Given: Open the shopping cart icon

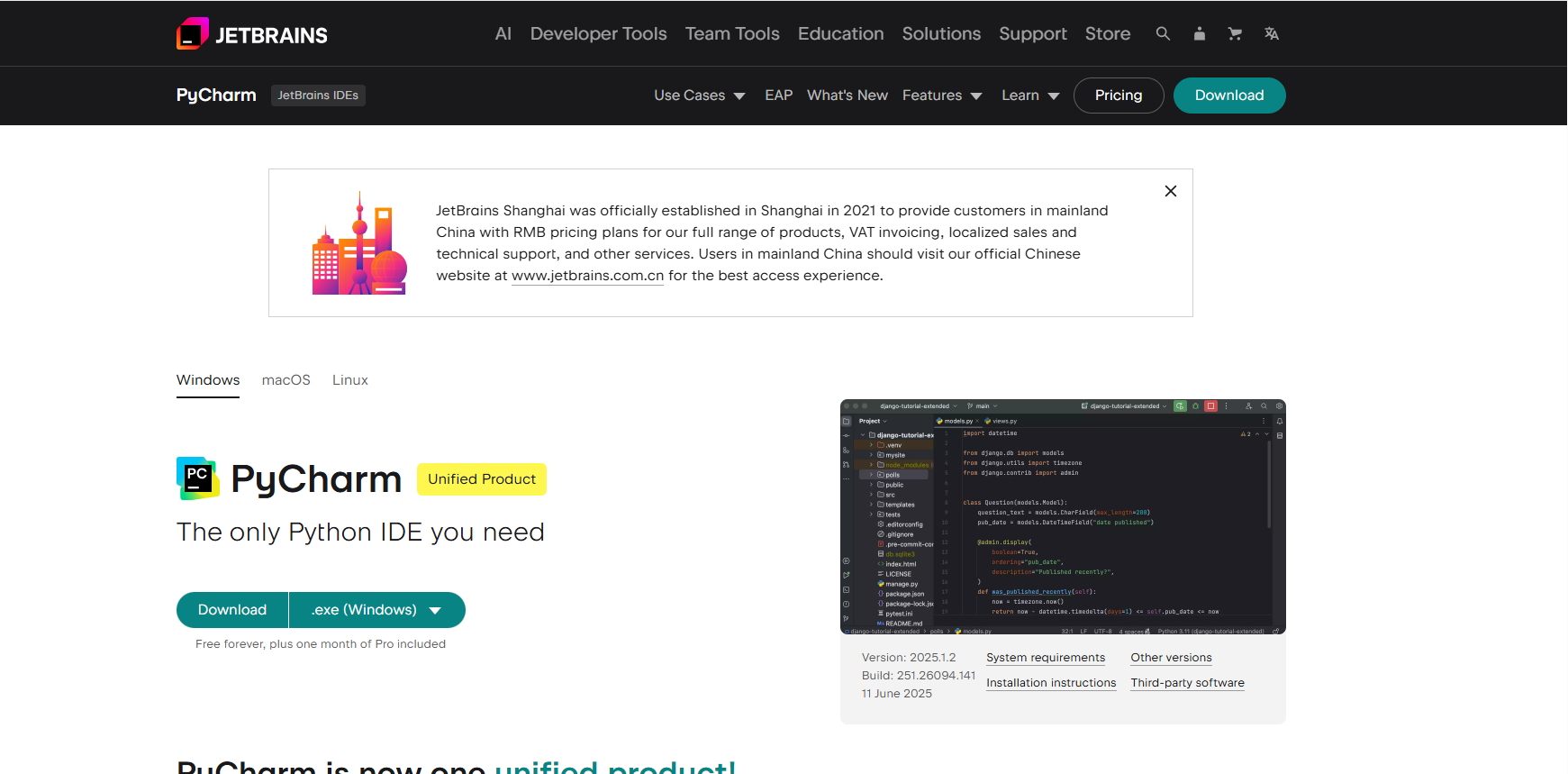Looking at the screenshot, I should [x=1235, y=33].
